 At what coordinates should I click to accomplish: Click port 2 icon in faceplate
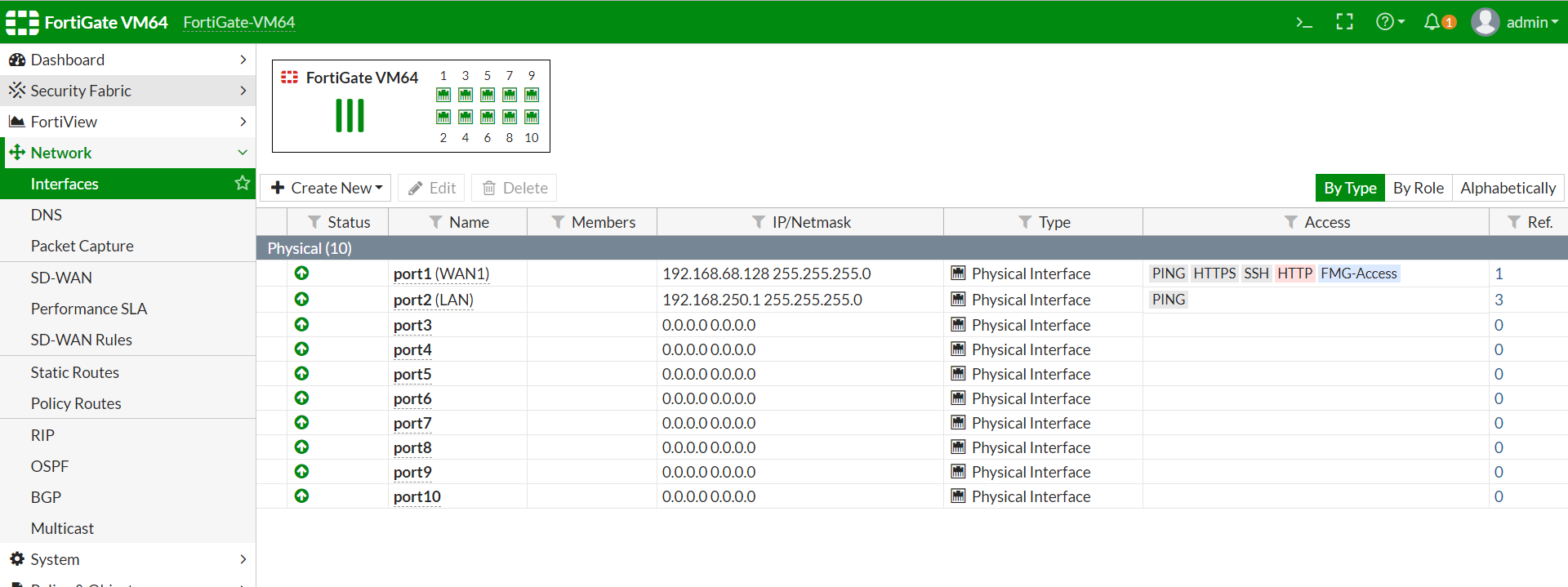443,117
